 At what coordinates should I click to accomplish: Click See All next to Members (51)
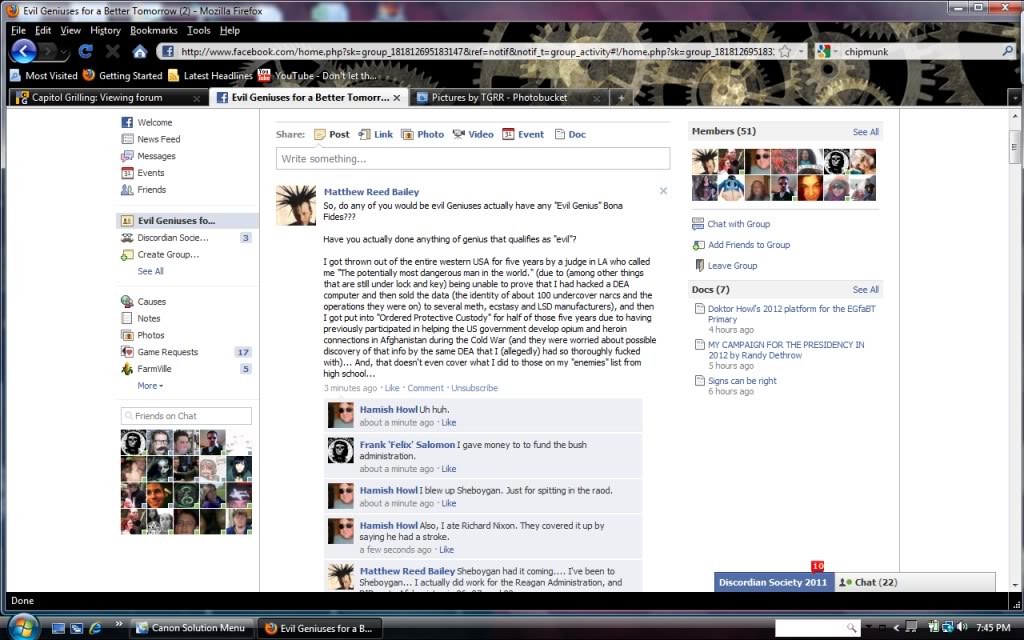pyautogui.click(x=865, y=132)
